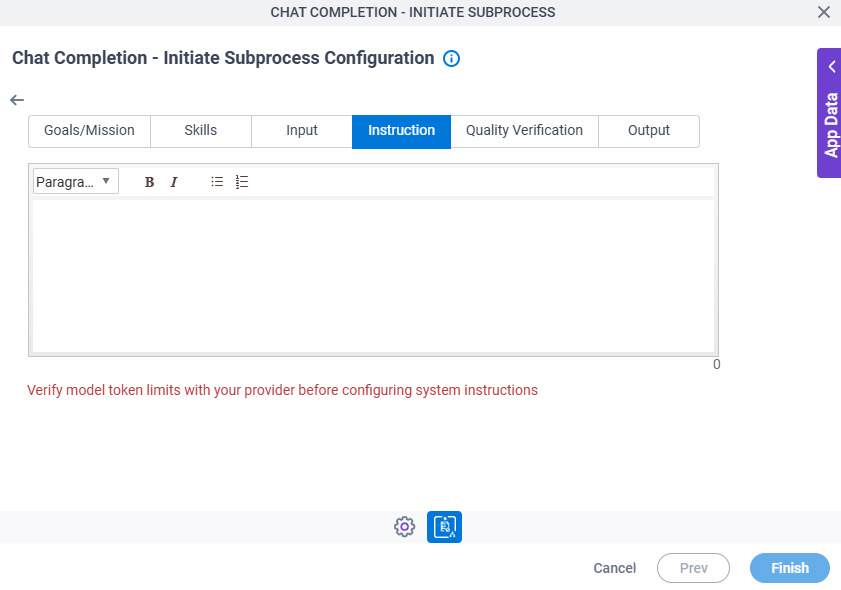
Task: Go back using the left arrow icon
Action: (17, 100)
